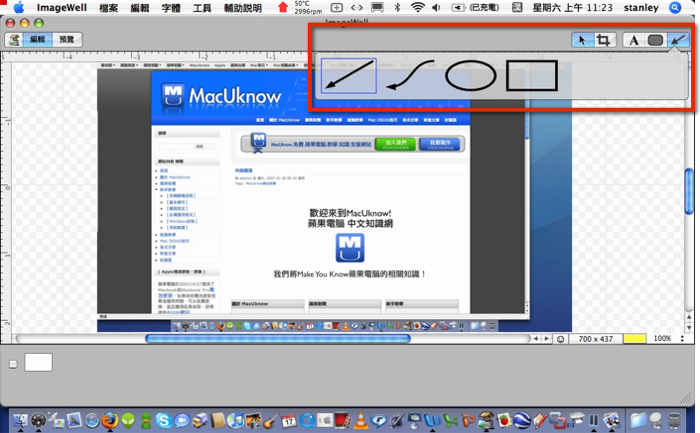
Task: Switch to 預覽 preview mode
Action: pos(67,40)
